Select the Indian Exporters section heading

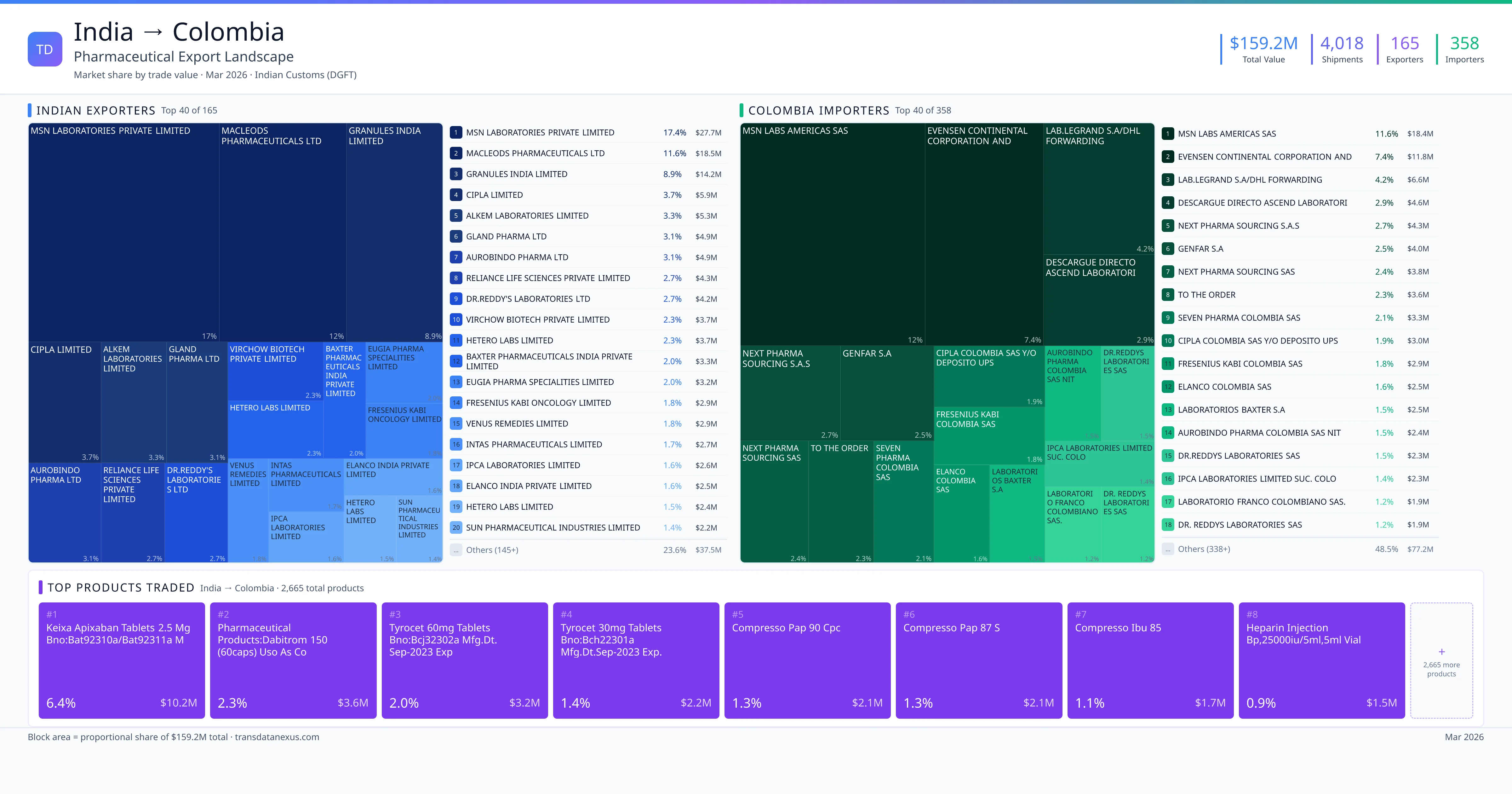pos(96,110)
